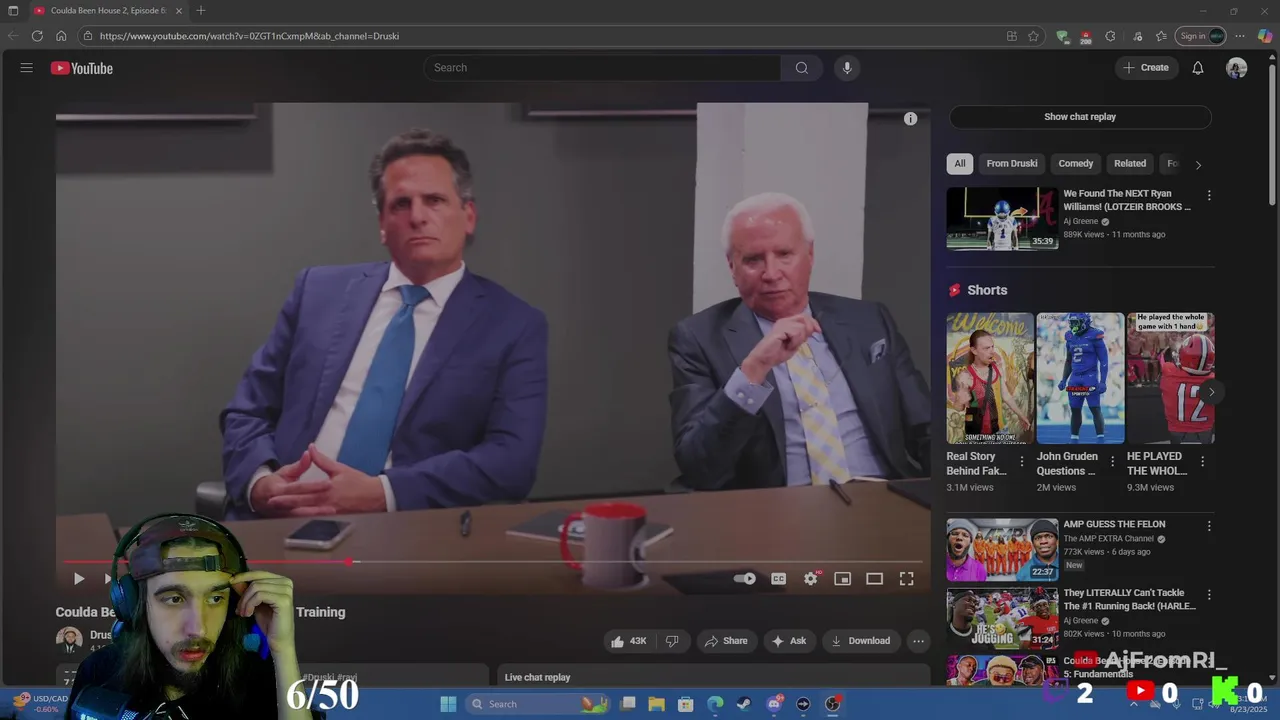Screen dimensions: 1280x720
Task: Open Steam from the taskbar
Action: [x=744, y=704]
